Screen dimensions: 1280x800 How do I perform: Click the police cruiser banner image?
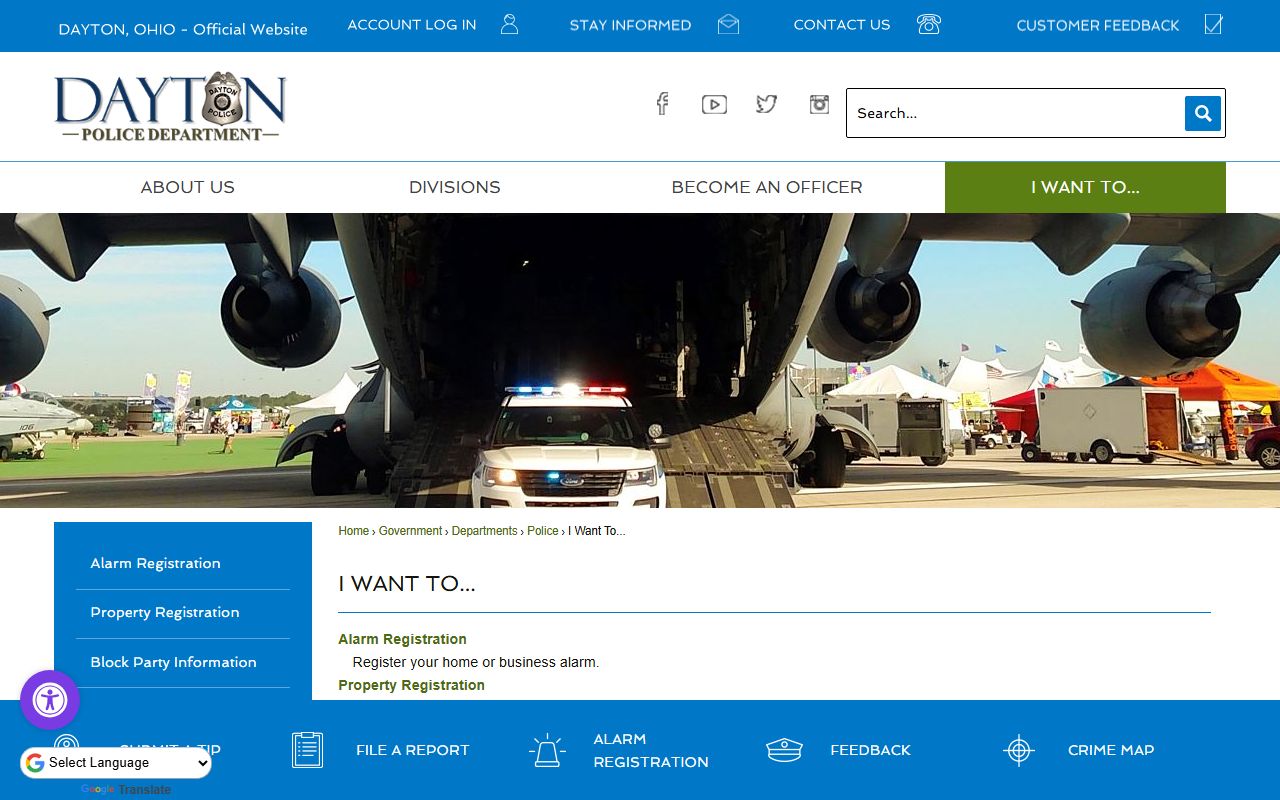tap(640, 360)
